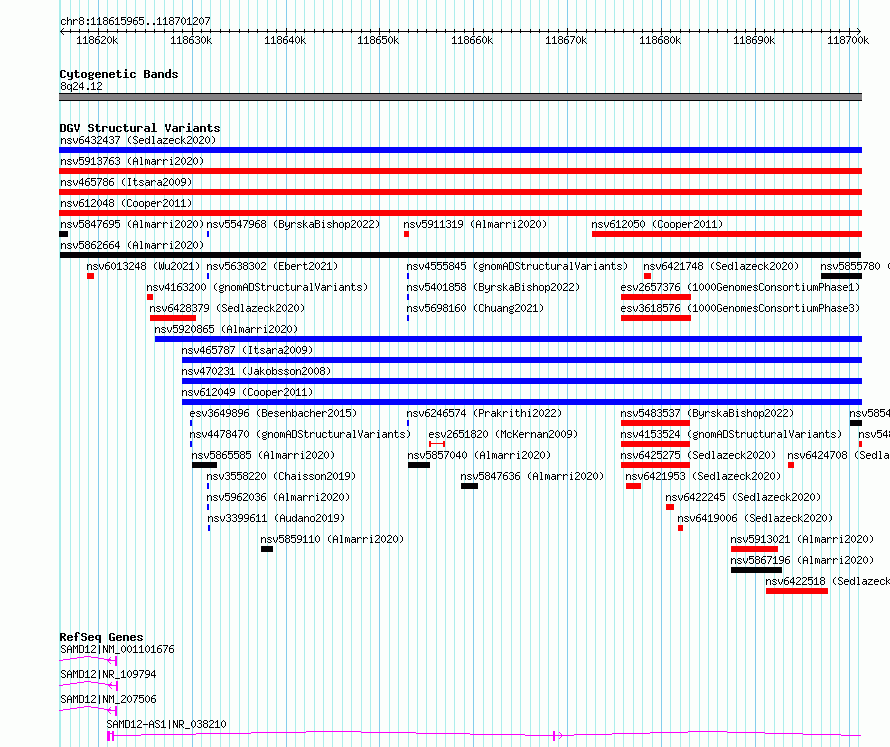
Task: Click the red bar of nsv612050
Action: [727, 234]
